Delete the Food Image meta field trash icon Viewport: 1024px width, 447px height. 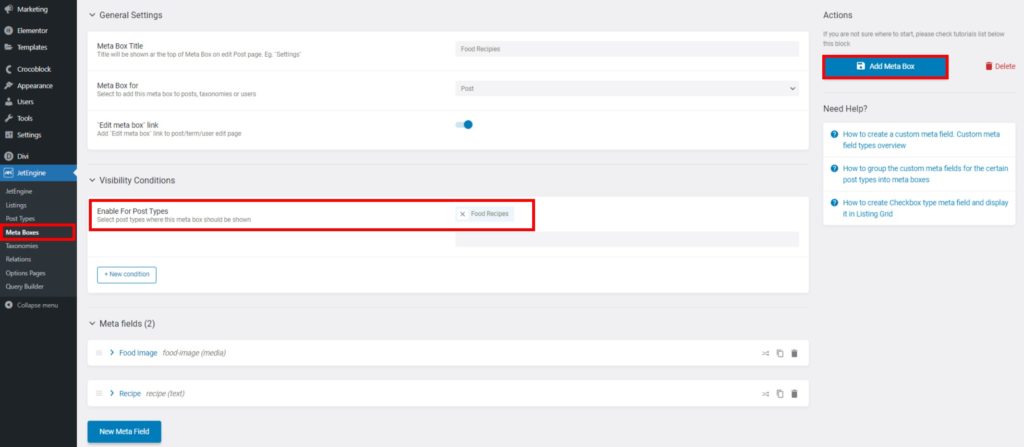coord(794,353)
